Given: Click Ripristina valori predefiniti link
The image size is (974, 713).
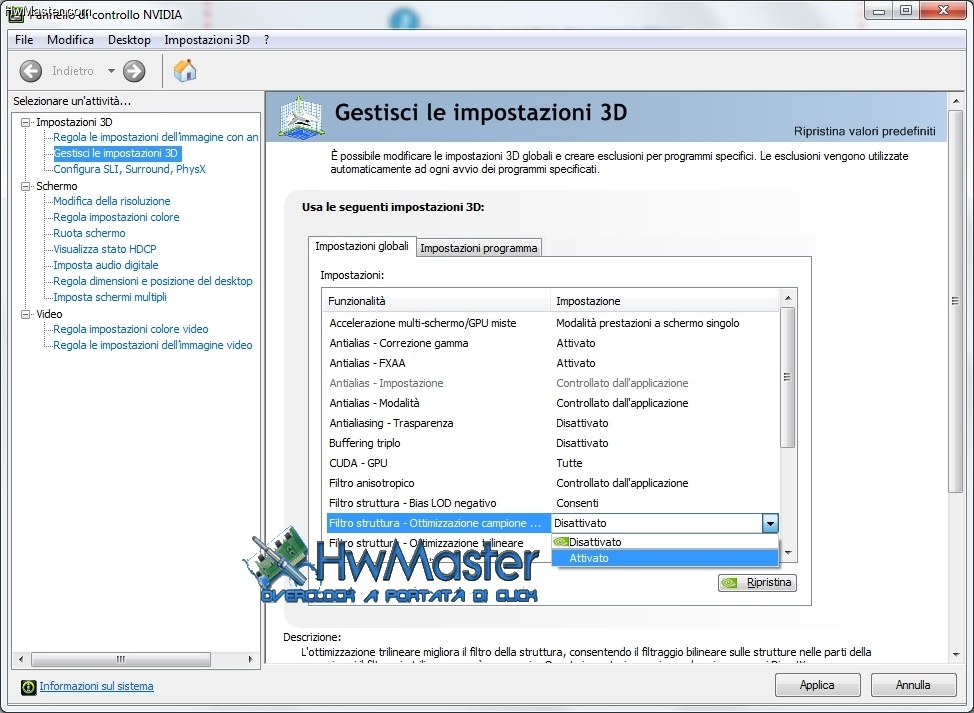Looking at the screenshot, I should (864, 131).
